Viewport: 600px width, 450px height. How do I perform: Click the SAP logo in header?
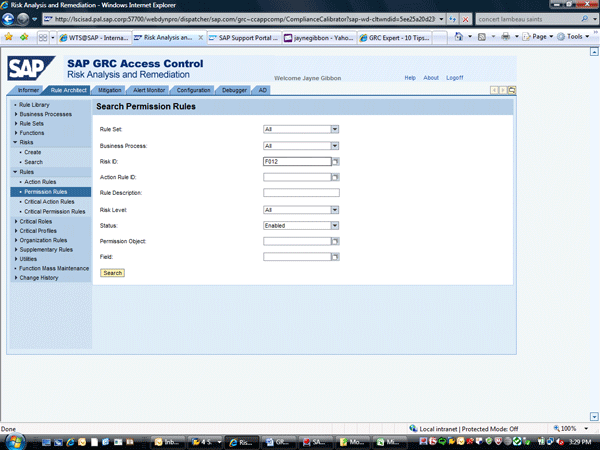(34, 69)
